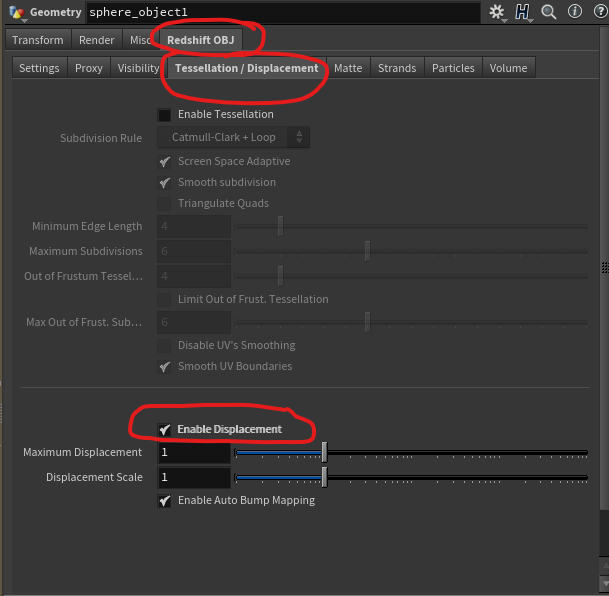The image size is (609, 596).
Task: Open the gear settings menu icon
Action: 497,12
